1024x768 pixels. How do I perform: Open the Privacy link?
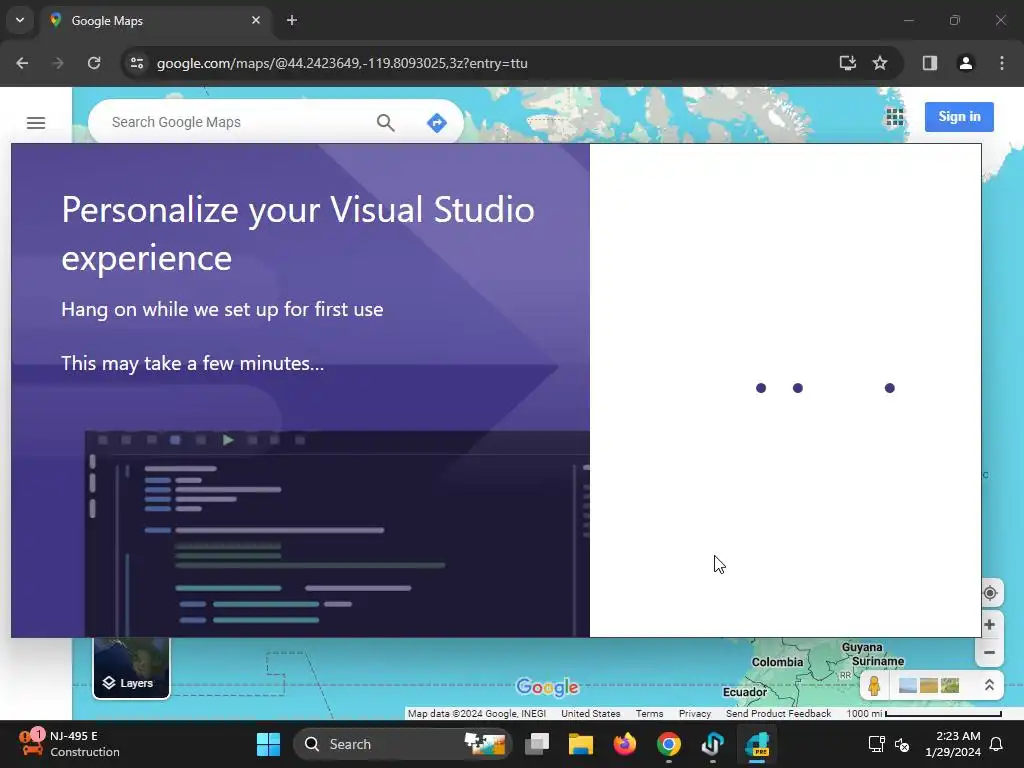coord(694,714)
